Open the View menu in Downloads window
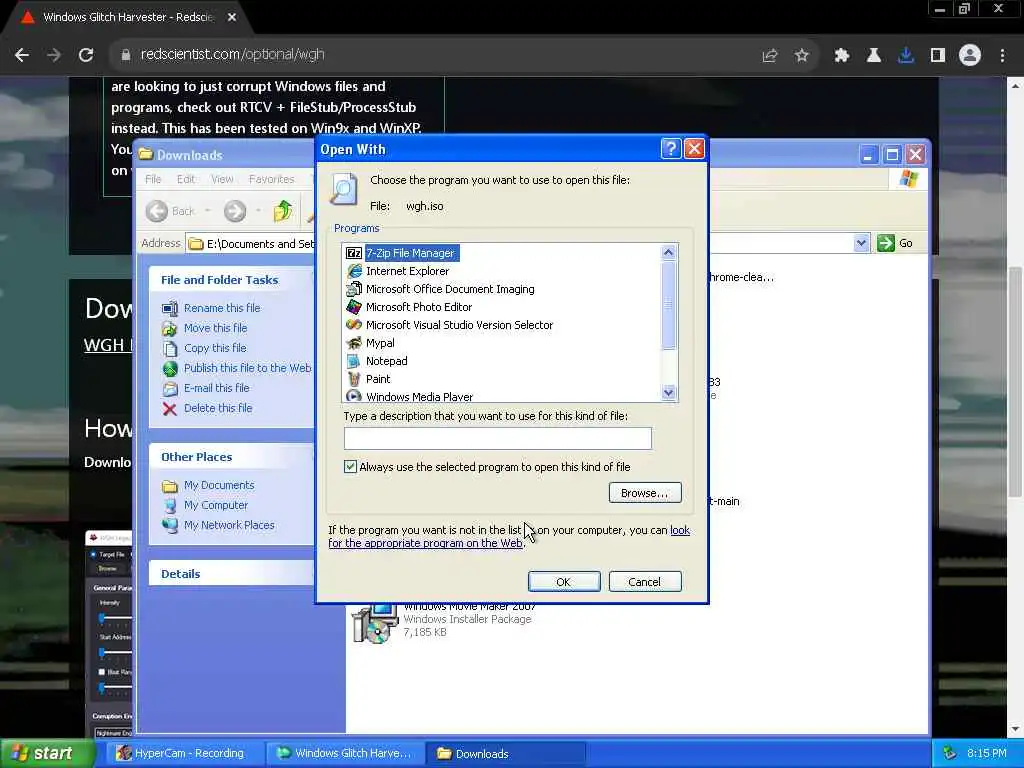This screenshot has width=1024, height=768. (221, 179)
